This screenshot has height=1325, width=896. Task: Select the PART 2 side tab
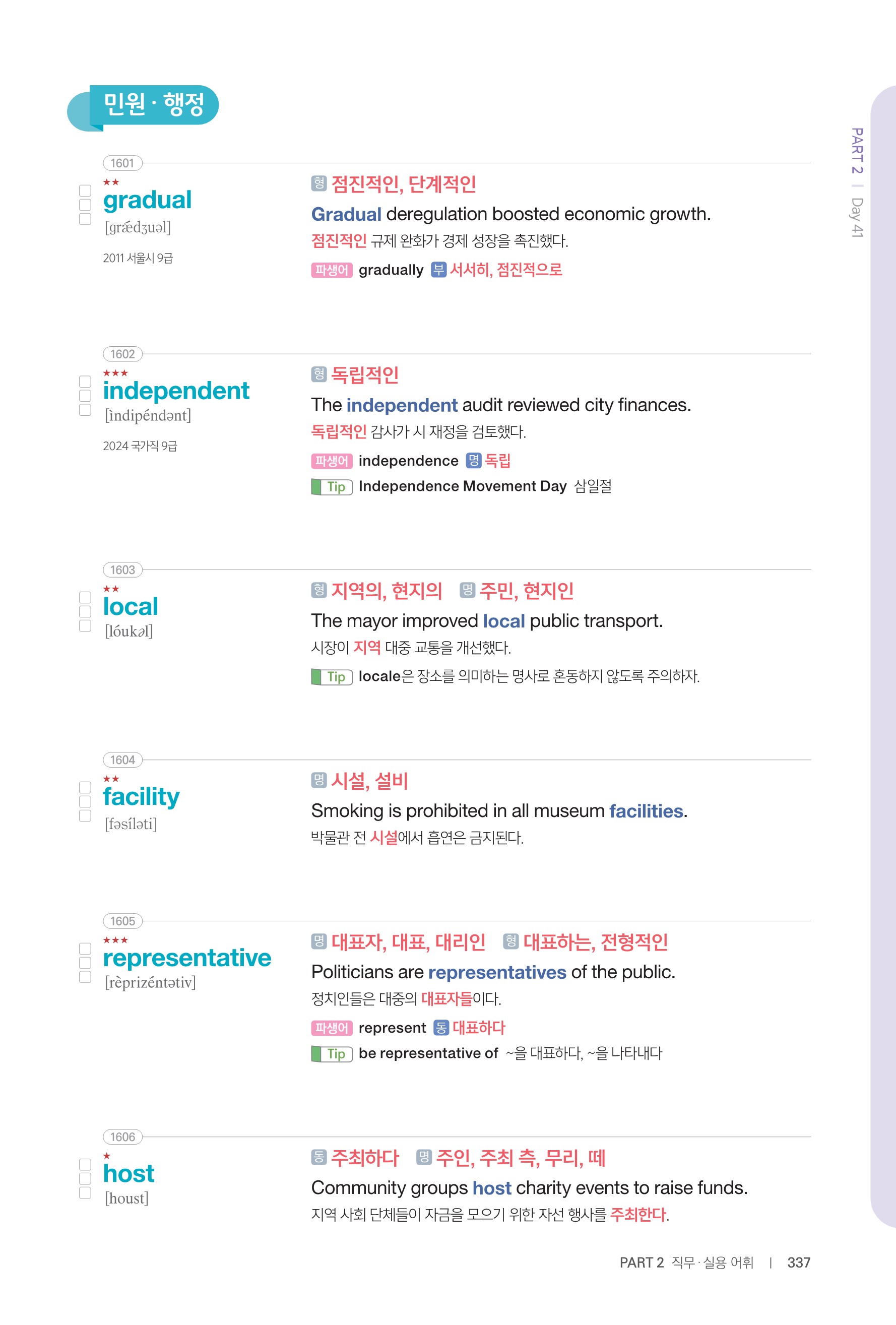857,151
